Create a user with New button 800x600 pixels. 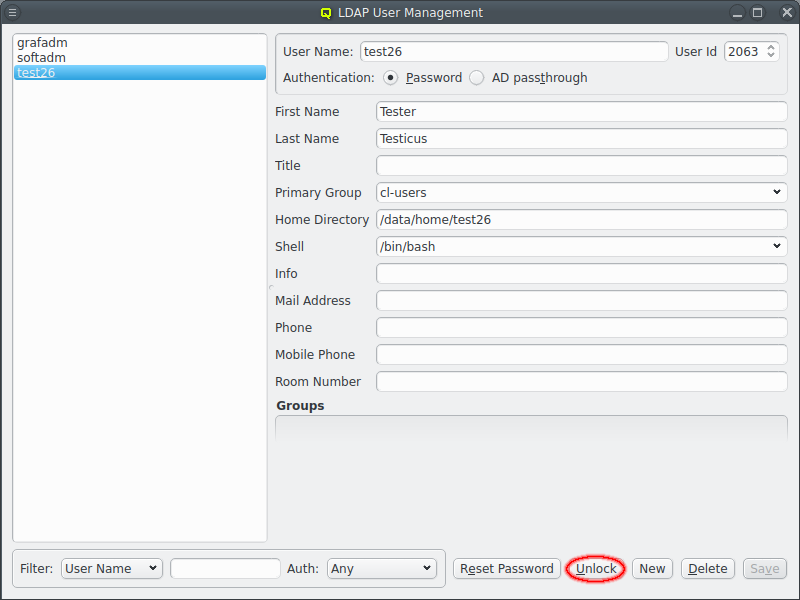coord(652,568)
